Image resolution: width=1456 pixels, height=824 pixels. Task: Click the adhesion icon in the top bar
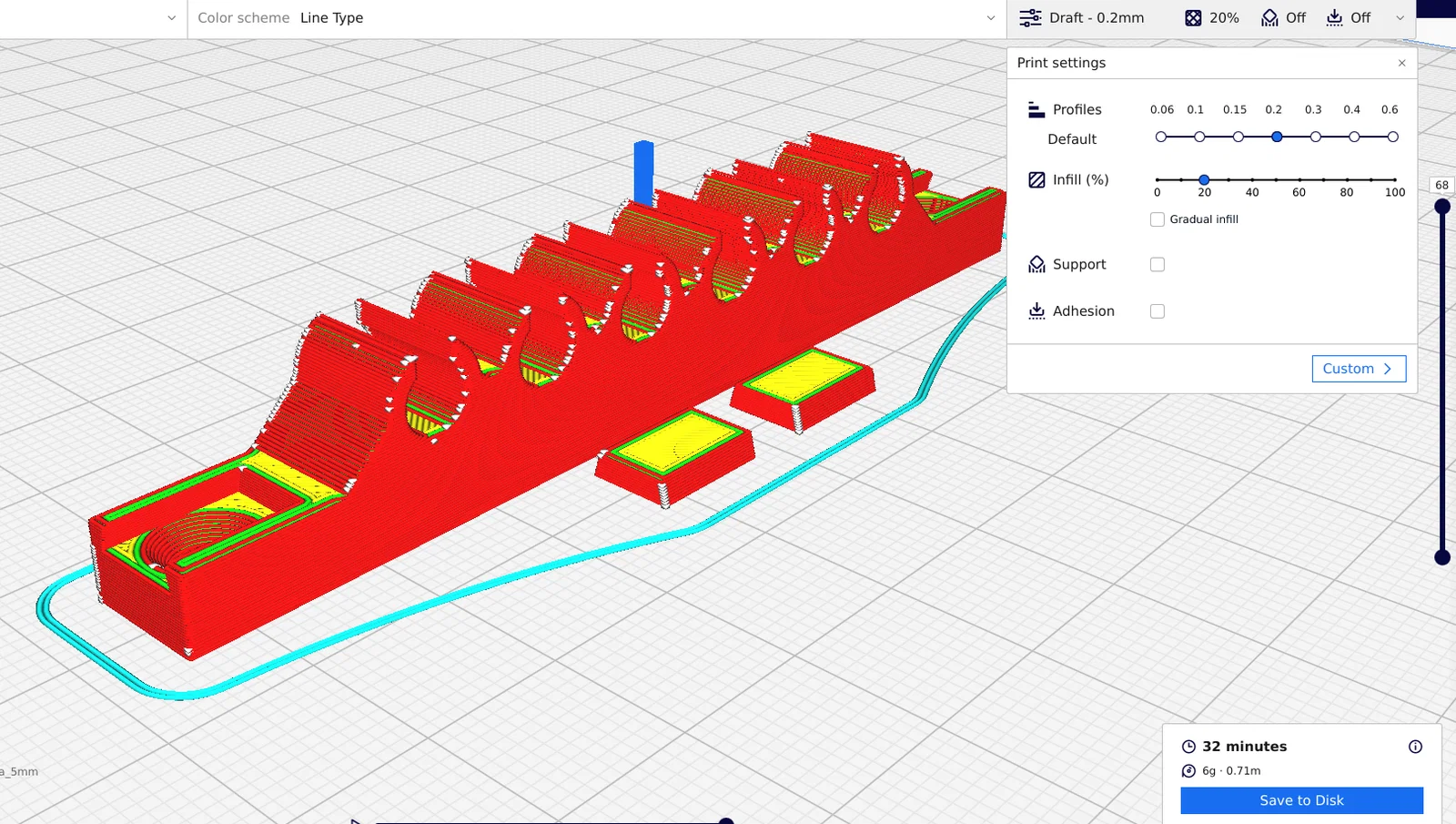(1334, 18)
